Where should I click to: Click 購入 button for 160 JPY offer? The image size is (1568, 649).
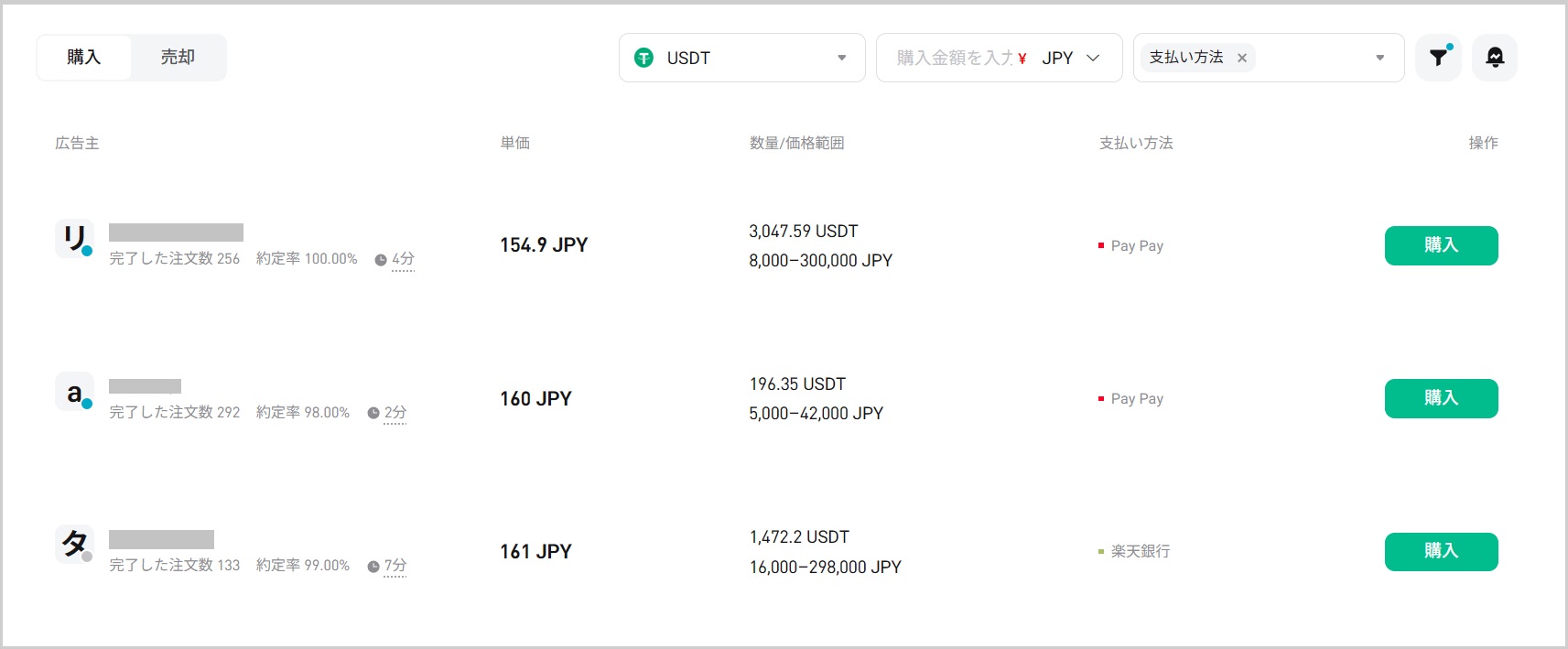pyautogui.click(x=1440, y=398)
